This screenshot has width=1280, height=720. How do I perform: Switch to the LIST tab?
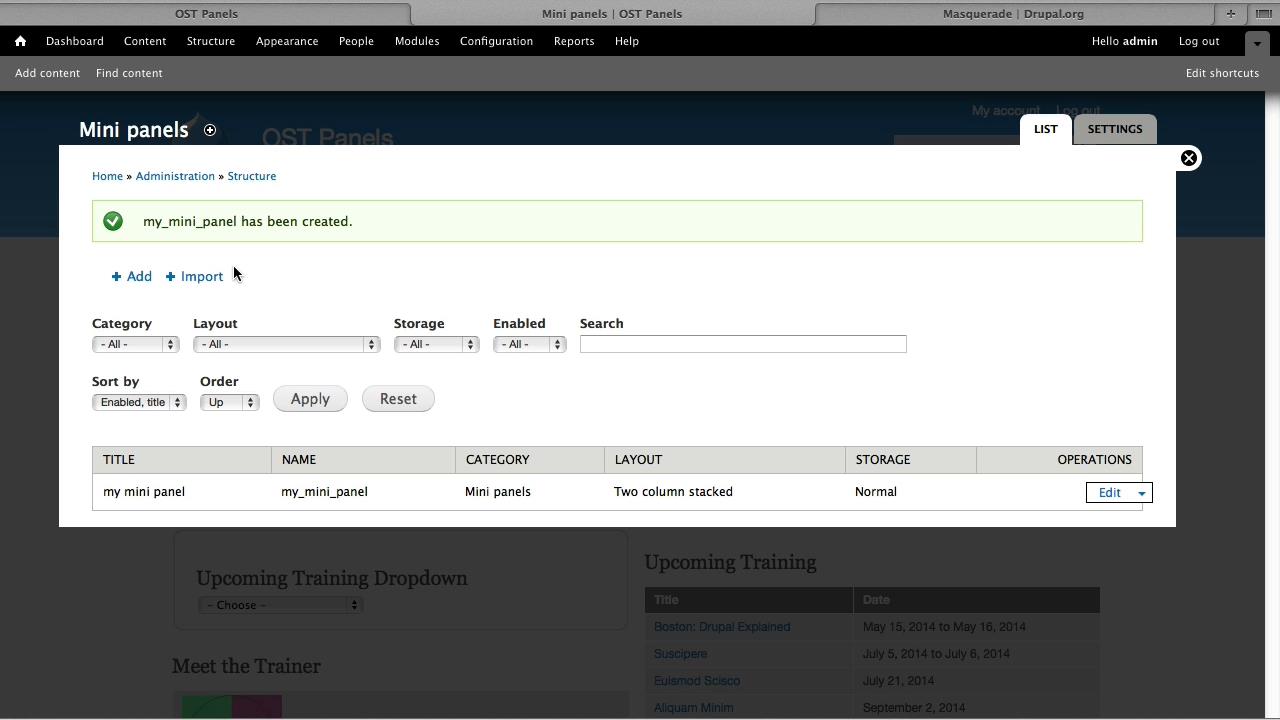[x=1046, y=129]
